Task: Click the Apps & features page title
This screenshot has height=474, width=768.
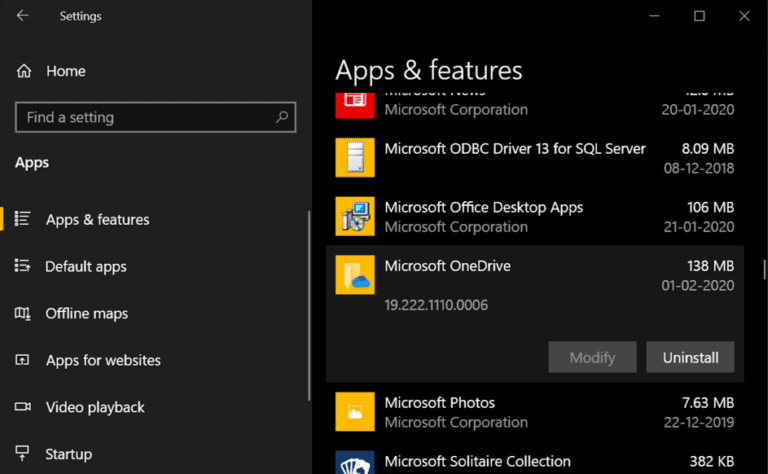Action: click(x=429, y=71)
